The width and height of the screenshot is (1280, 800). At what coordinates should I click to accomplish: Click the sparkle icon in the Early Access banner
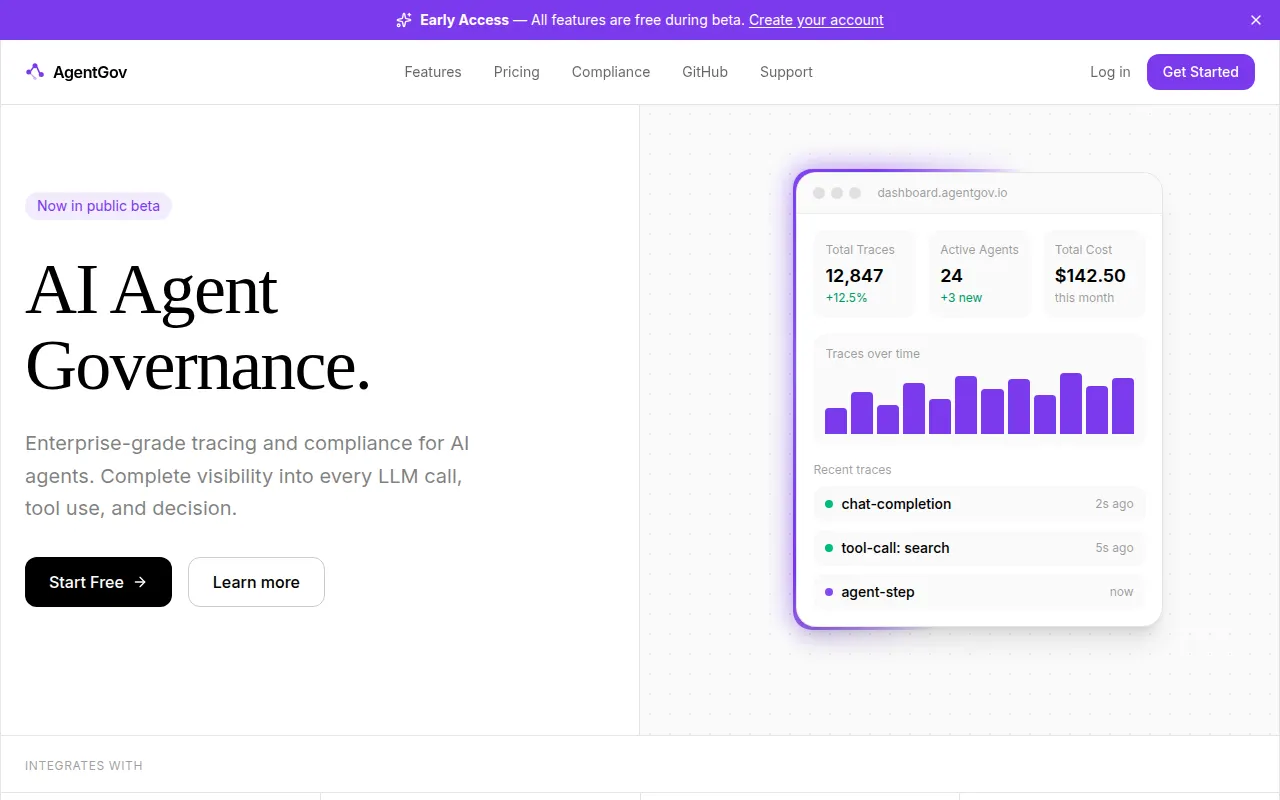click(x=404, y=20)
